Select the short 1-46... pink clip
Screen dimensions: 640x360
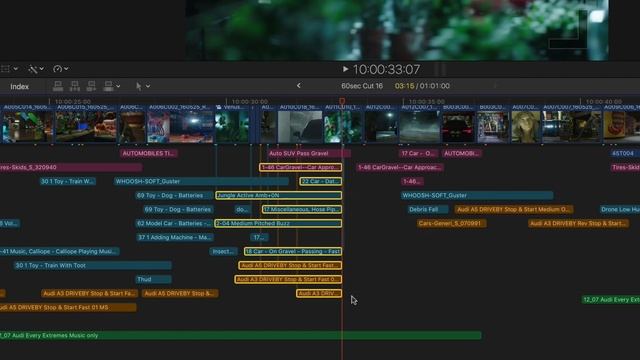412,181
